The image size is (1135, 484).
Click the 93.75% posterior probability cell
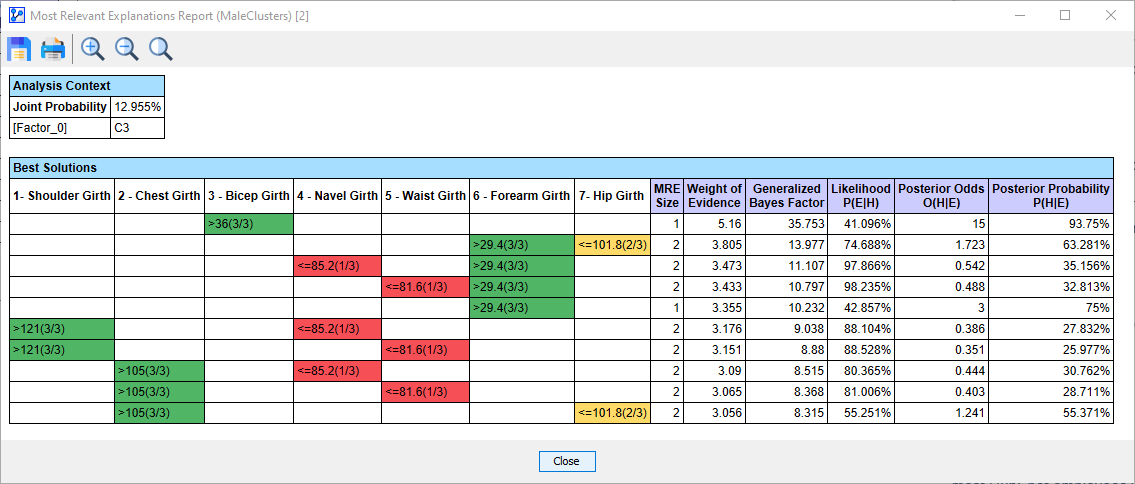pos(1050,225)
